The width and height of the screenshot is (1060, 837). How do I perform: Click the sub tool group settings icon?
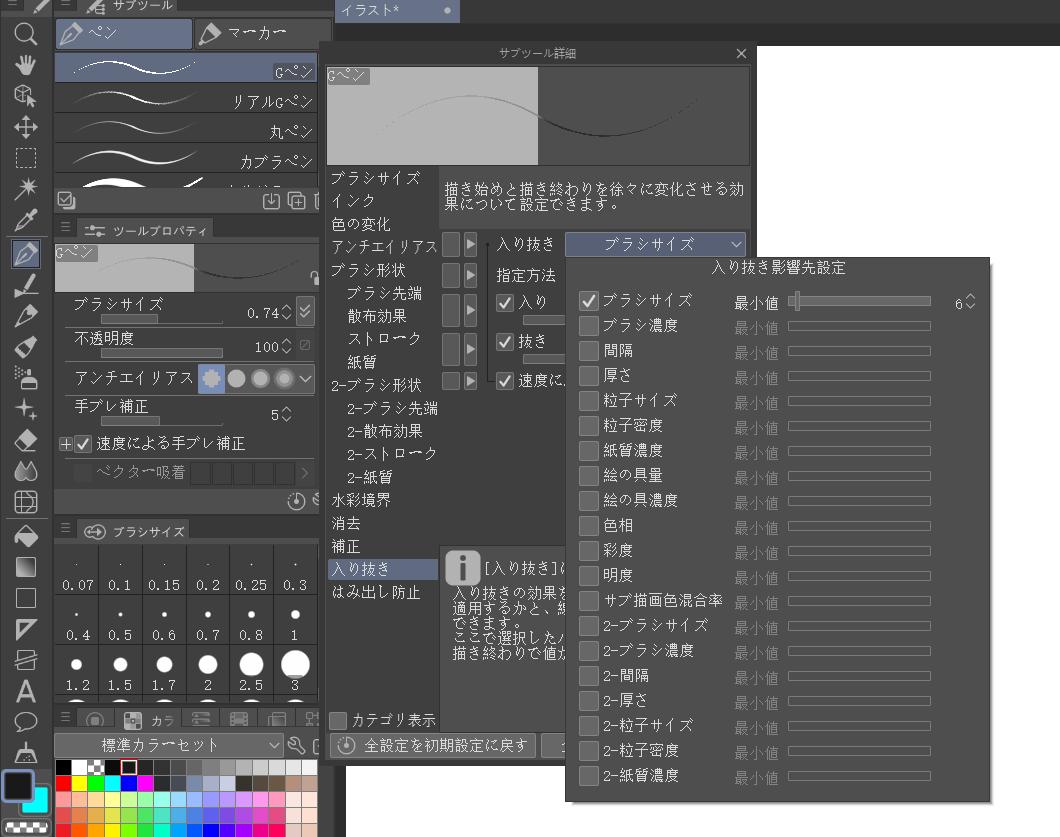(66, 200)
